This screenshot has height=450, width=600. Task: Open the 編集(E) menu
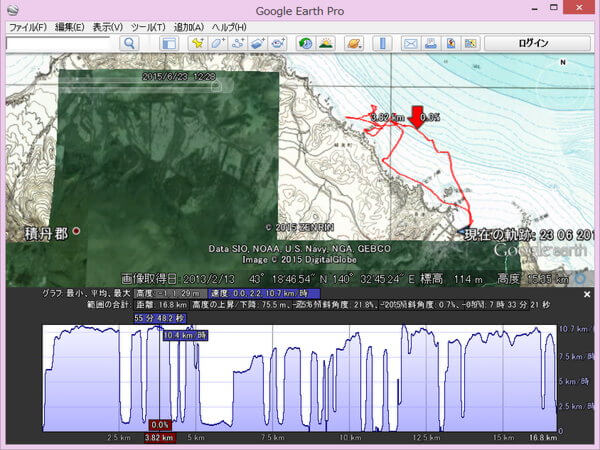tap(70, 27)
